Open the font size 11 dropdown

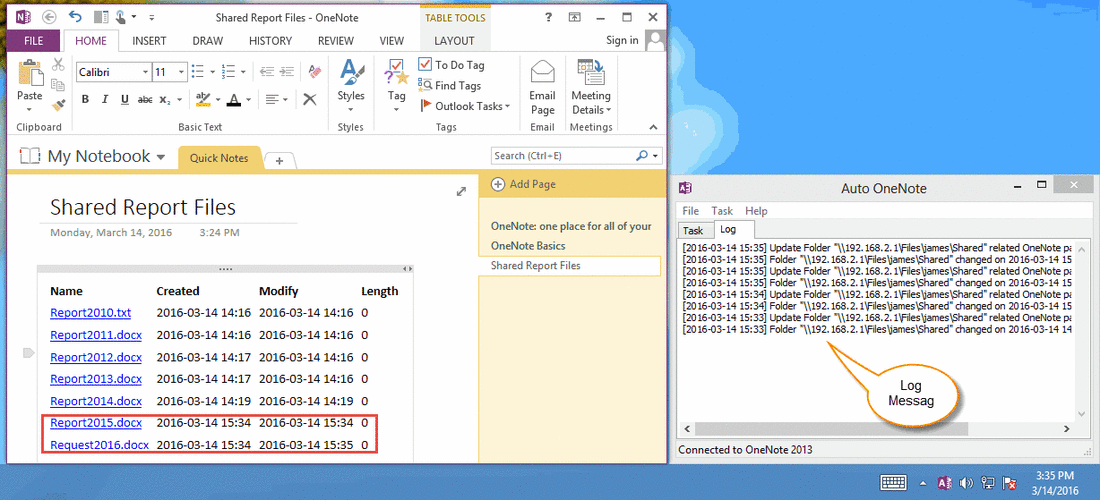point(182,72)
